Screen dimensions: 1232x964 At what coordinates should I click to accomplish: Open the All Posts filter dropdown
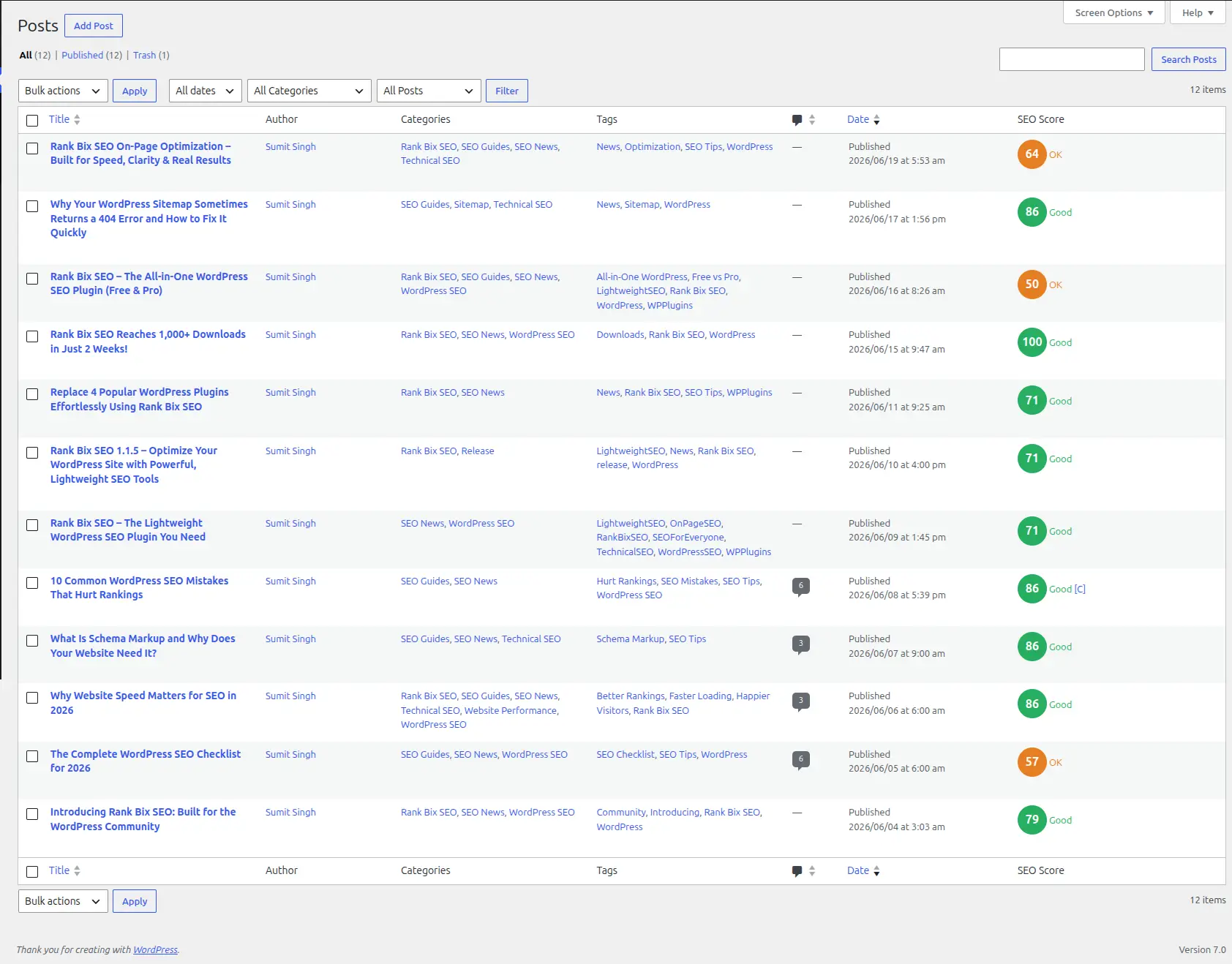(x=429, y=91)
